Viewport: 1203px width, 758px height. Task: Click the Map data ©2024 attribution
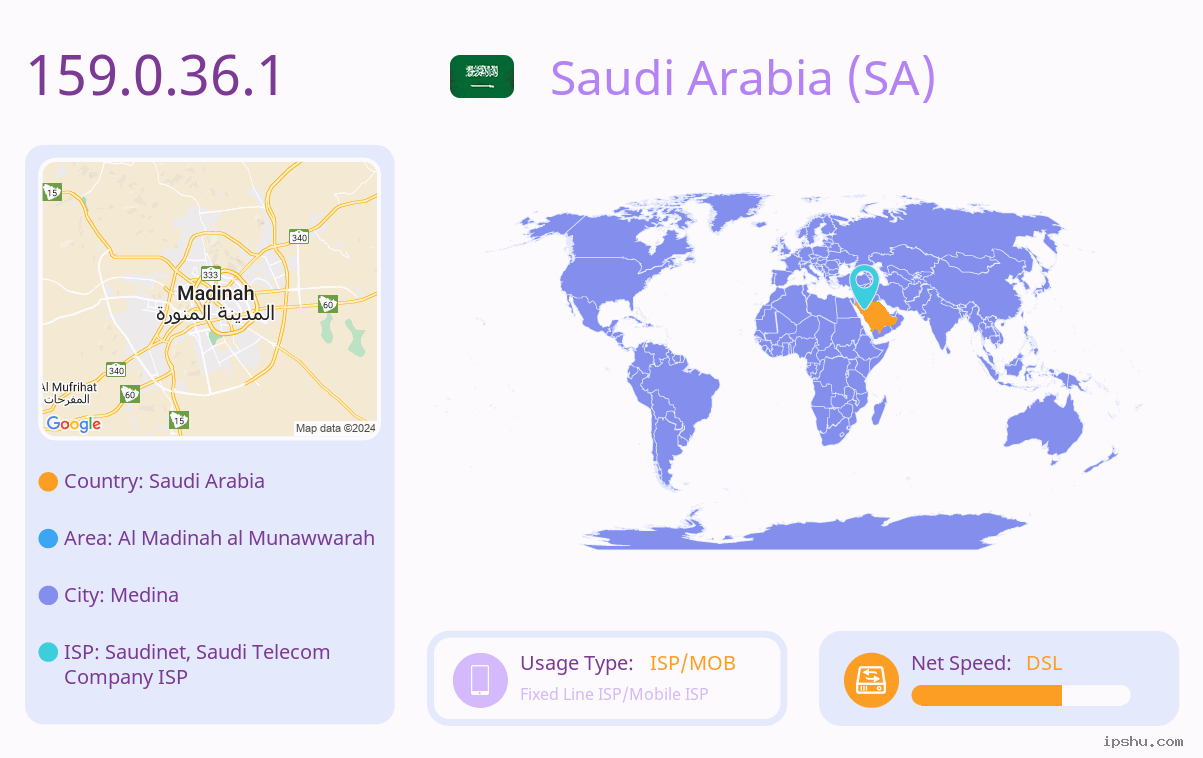(x=335, y=428)
